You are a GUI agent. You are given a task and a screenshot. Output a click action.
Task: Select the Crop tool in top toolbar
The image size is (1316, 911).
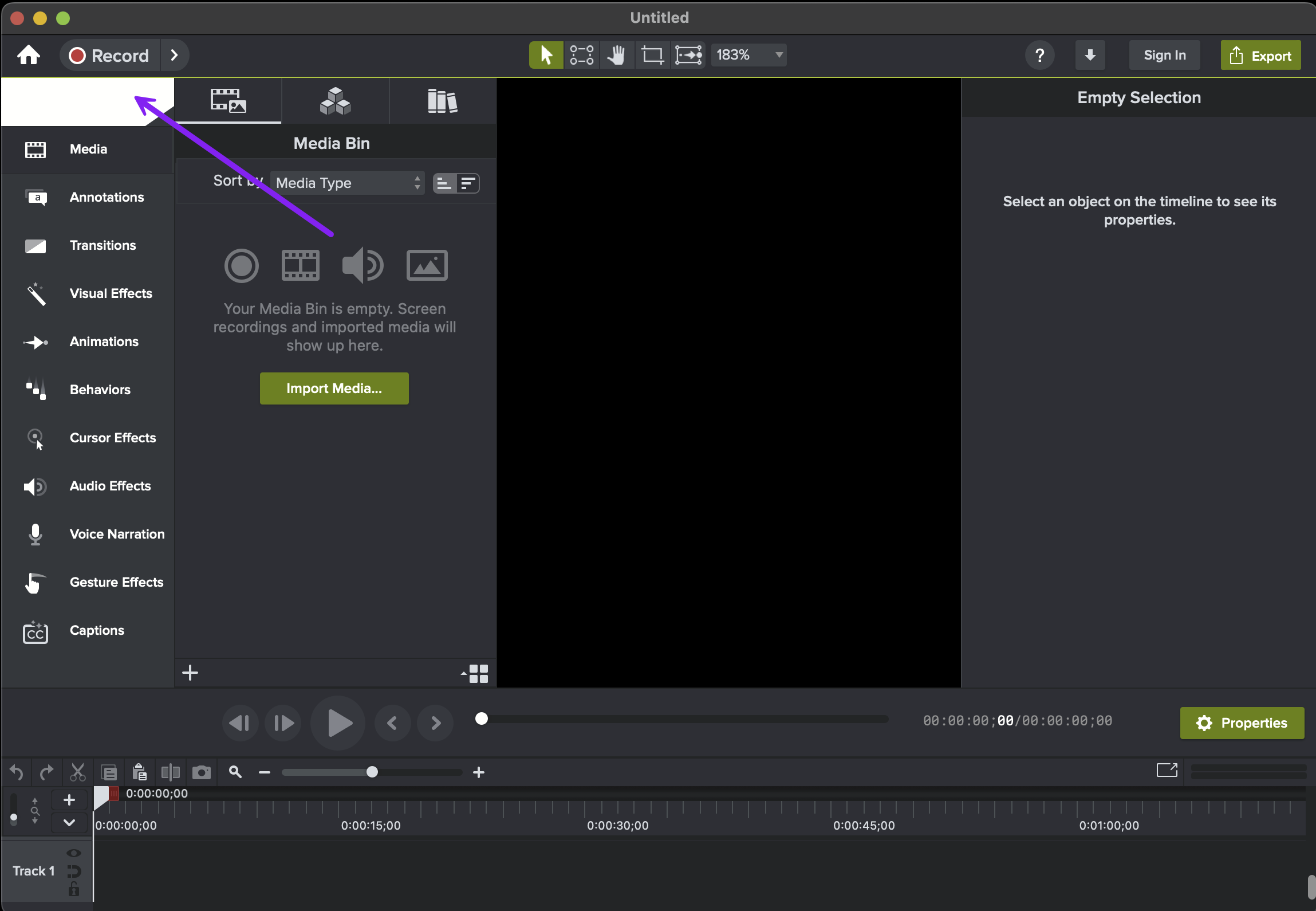tap(652, 55)
